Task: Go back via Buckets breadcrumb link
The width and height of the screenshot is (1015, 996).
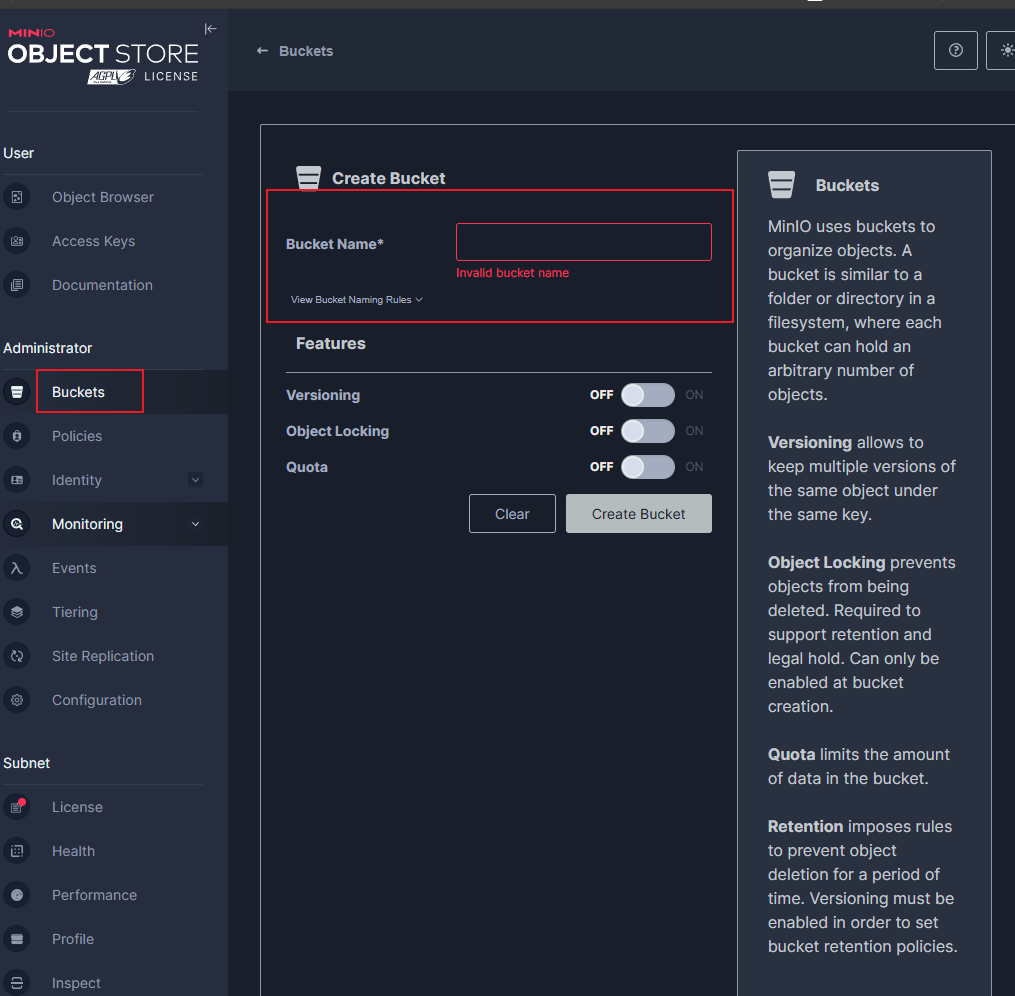Action: 306,50
